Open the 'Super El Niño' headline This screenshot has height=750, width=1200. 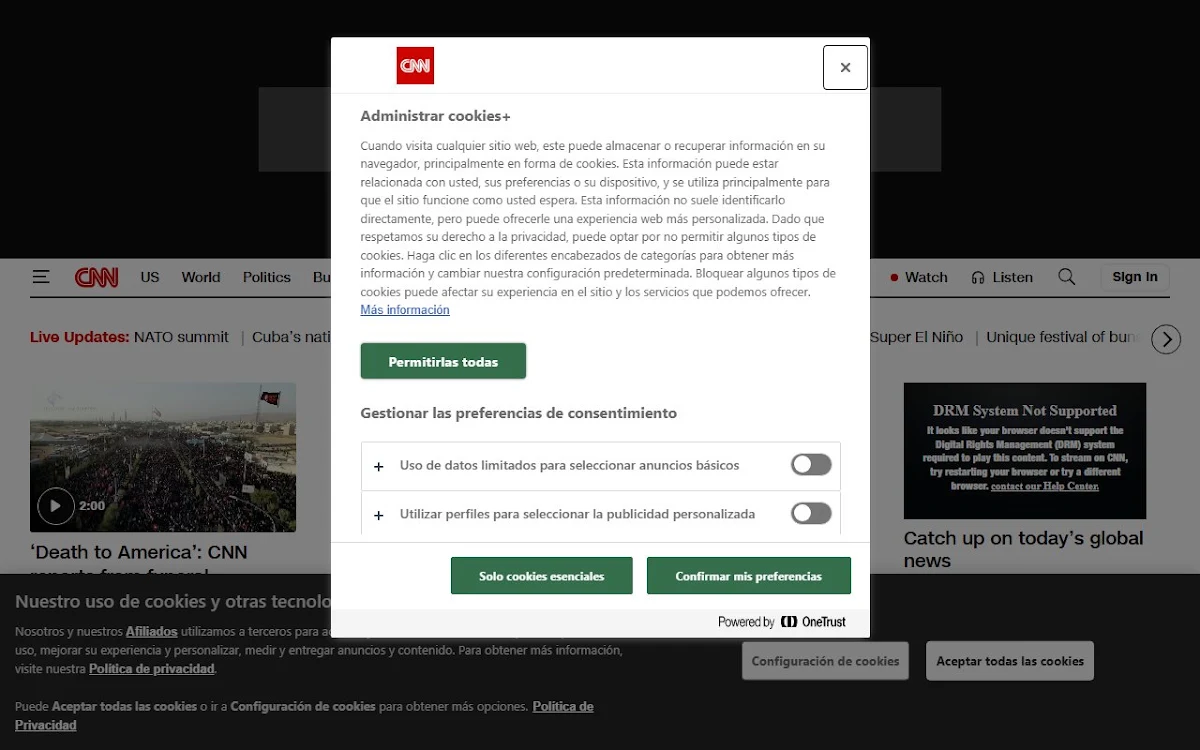coord(916,337)
